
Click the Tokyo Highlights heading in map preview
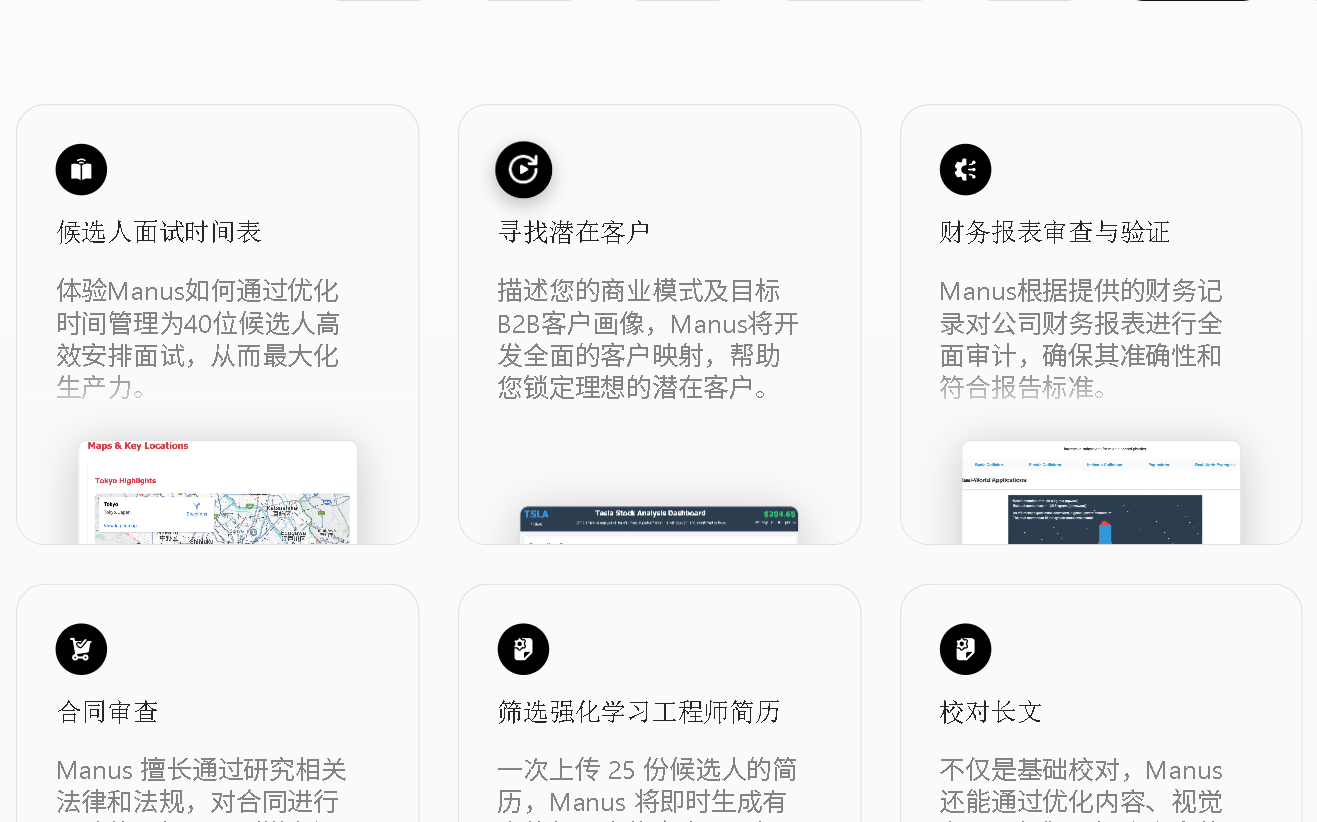[126, 481]
